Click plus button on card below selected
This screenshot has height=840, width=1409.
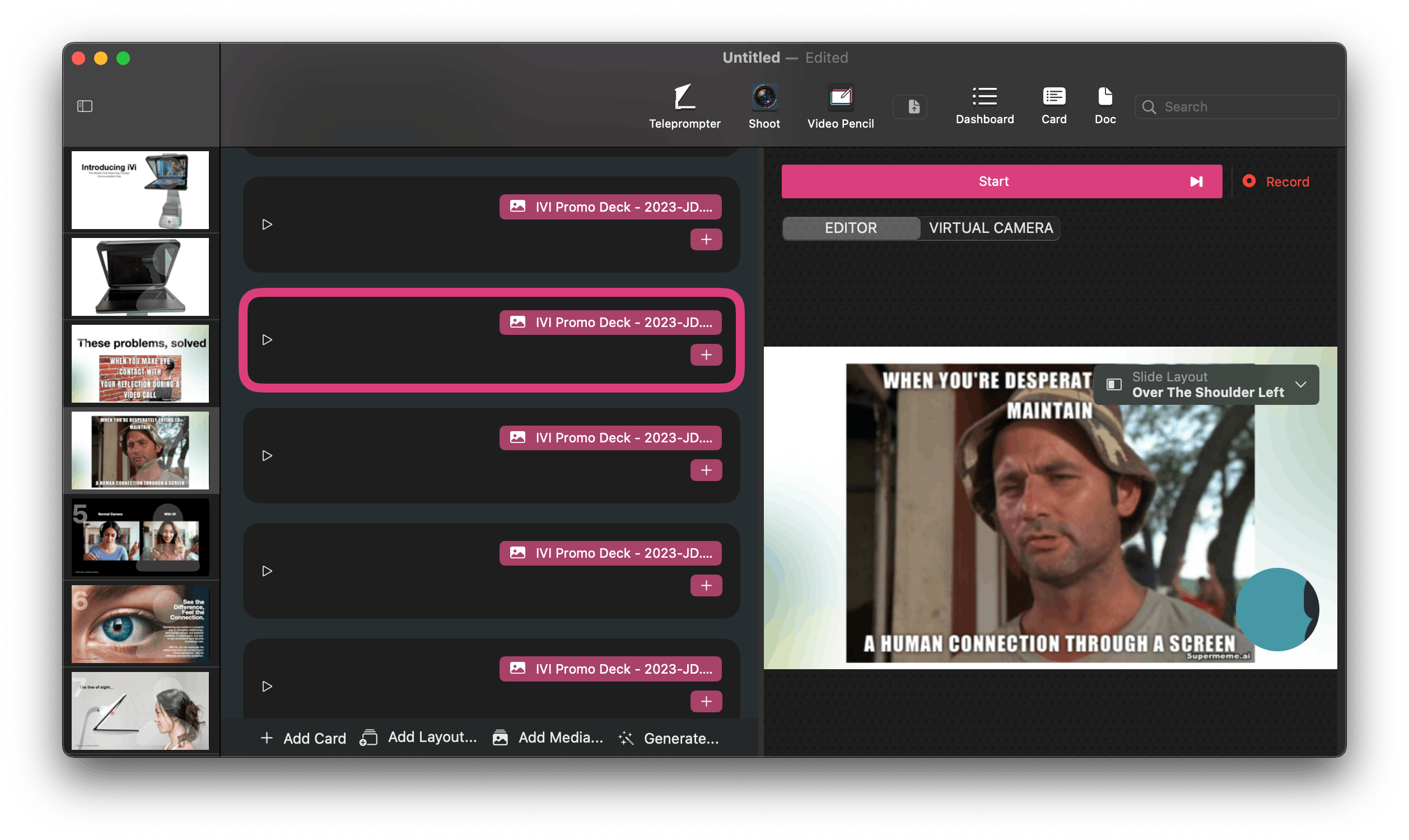[x=707, y=471]
